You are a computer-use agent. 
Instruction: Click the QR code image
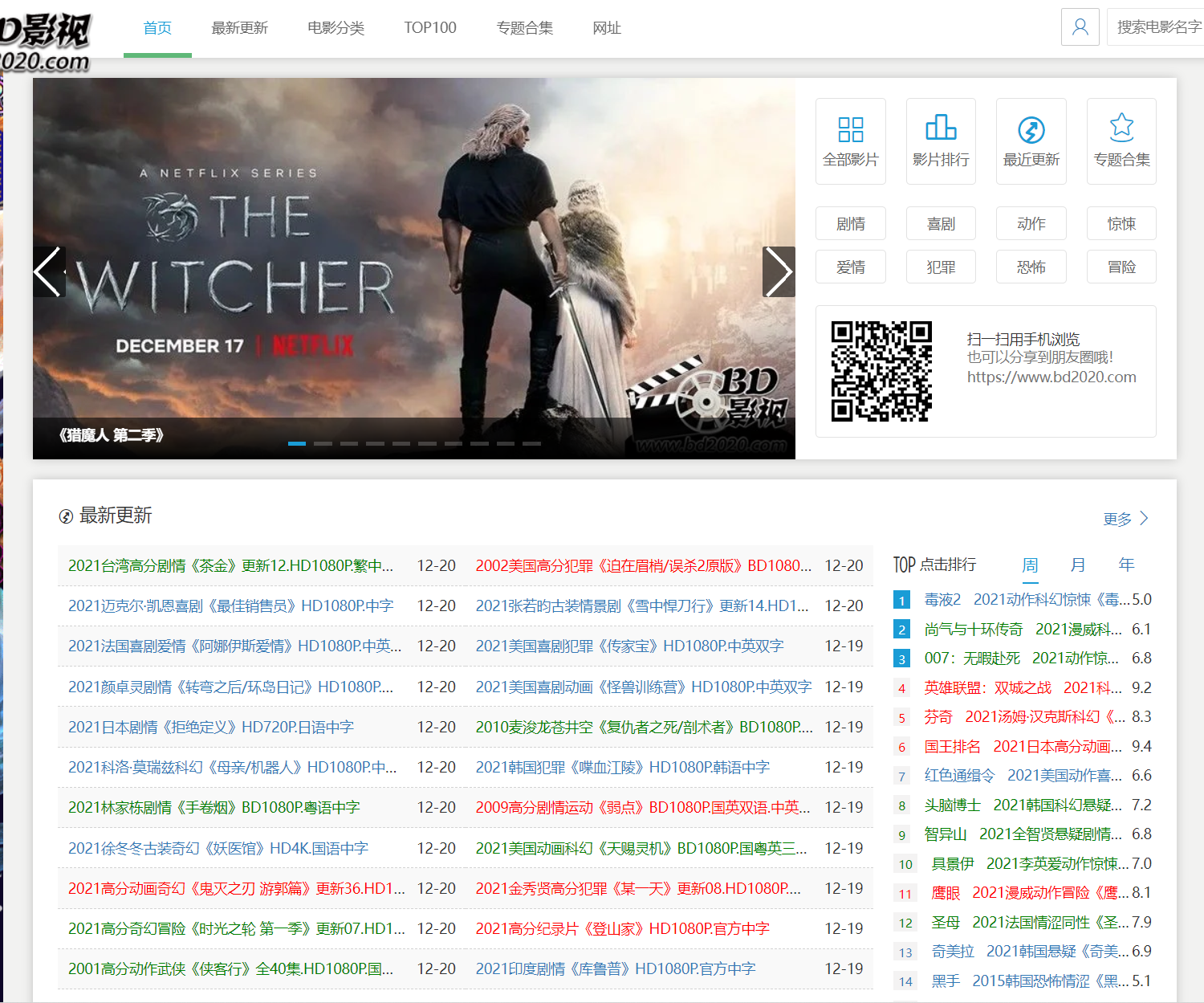[x=881, y=371]
